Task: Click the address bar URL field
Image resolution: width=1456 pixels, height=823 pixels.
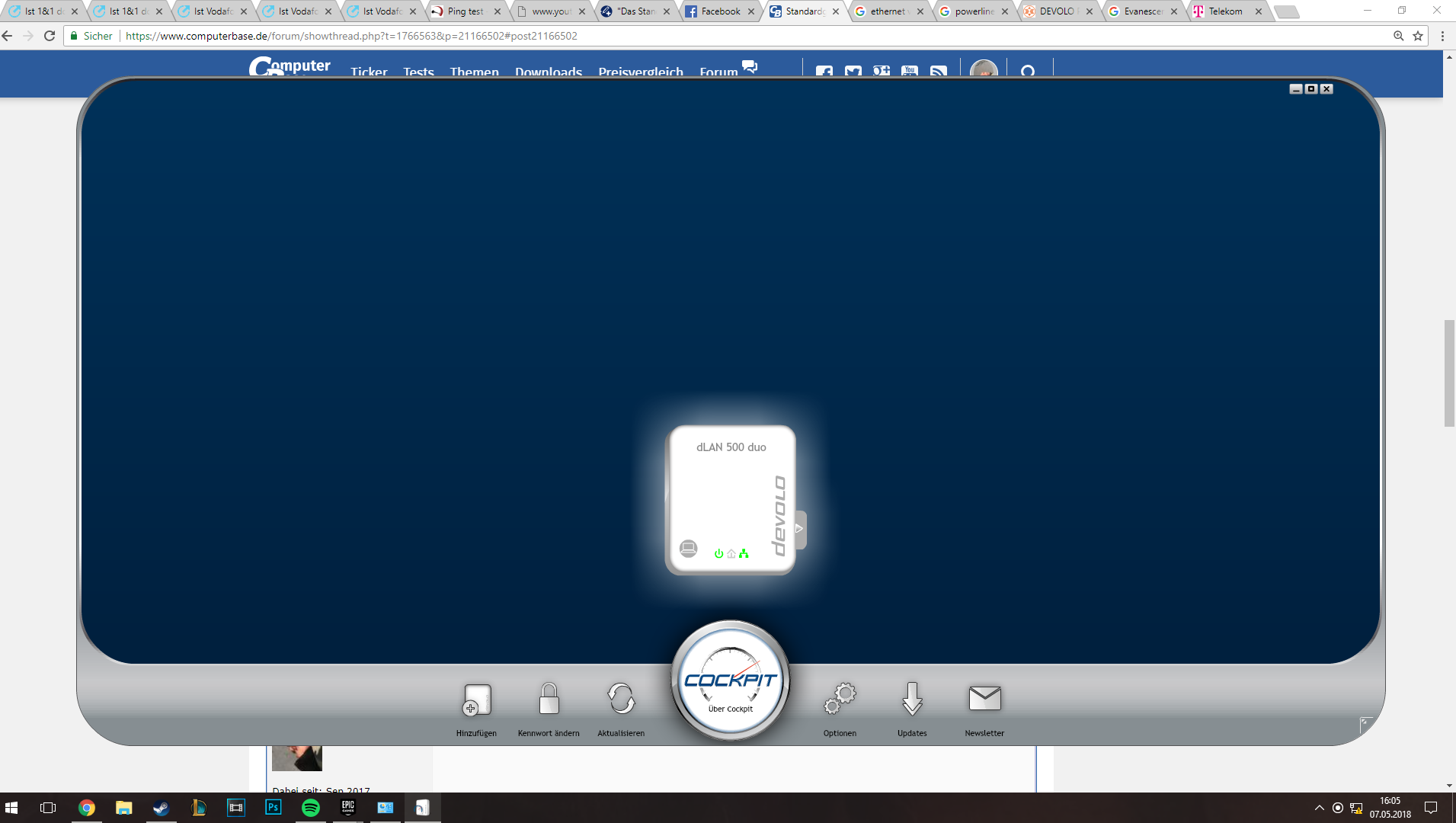Action: point(747,36)
